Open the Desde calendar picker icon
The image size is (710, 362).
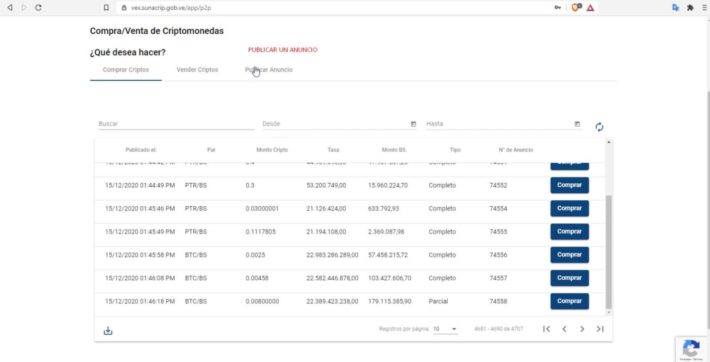(x=413, y=124)
